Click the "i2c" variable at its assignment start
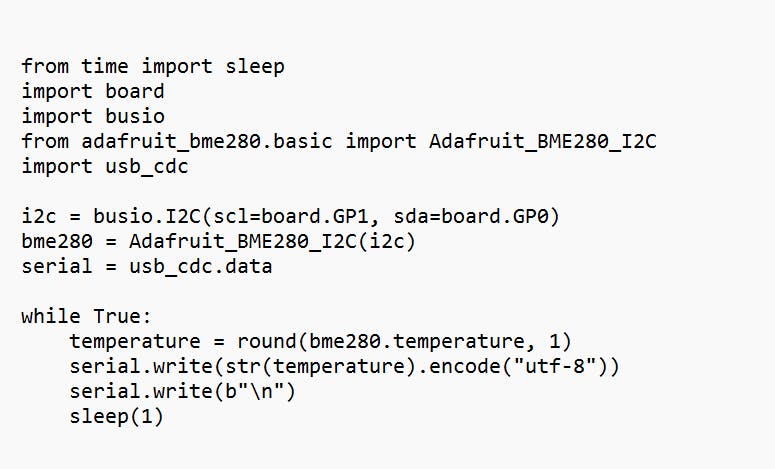 tap(39, 216)
